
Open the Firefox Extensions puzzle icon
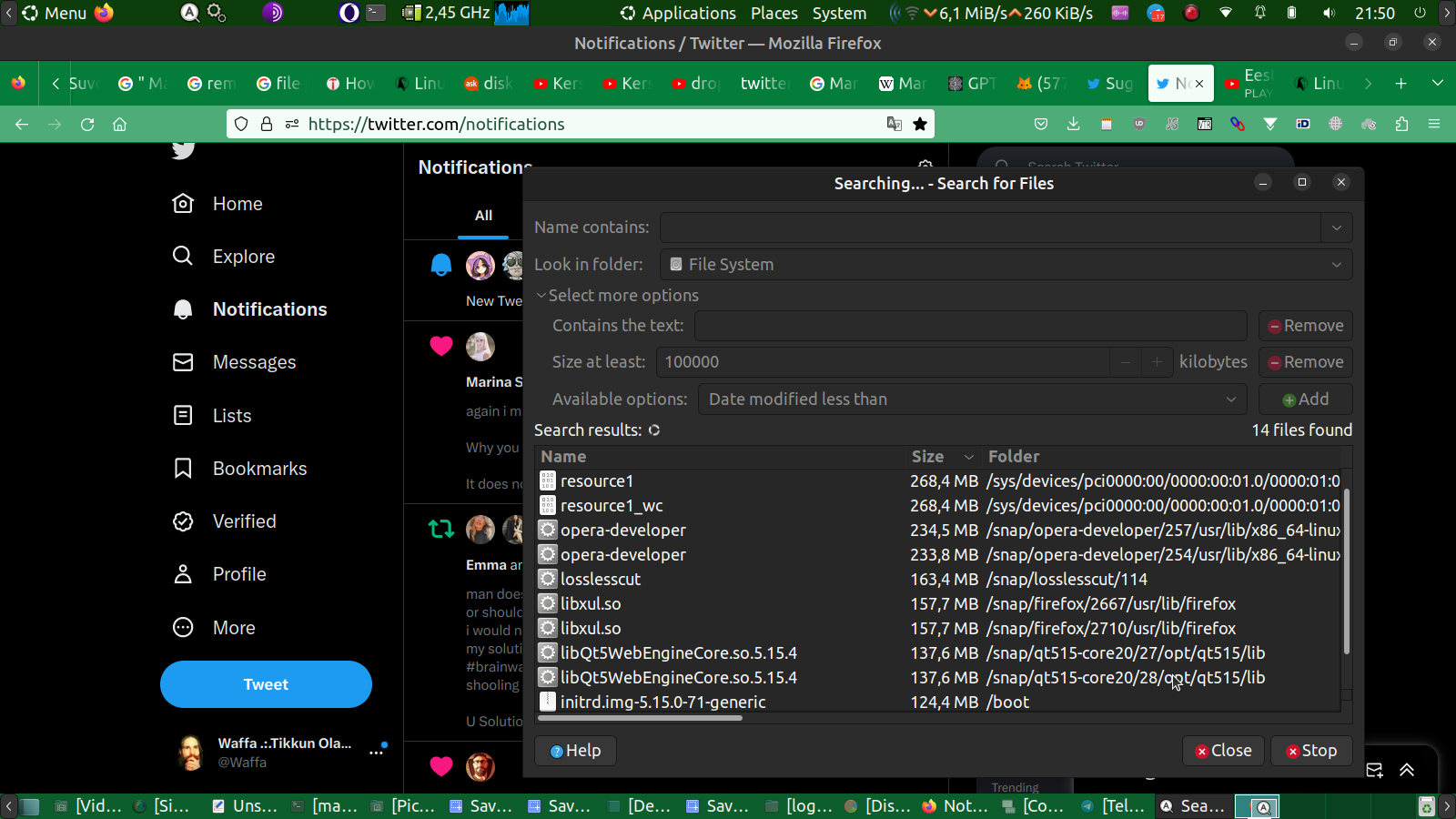1401,124
